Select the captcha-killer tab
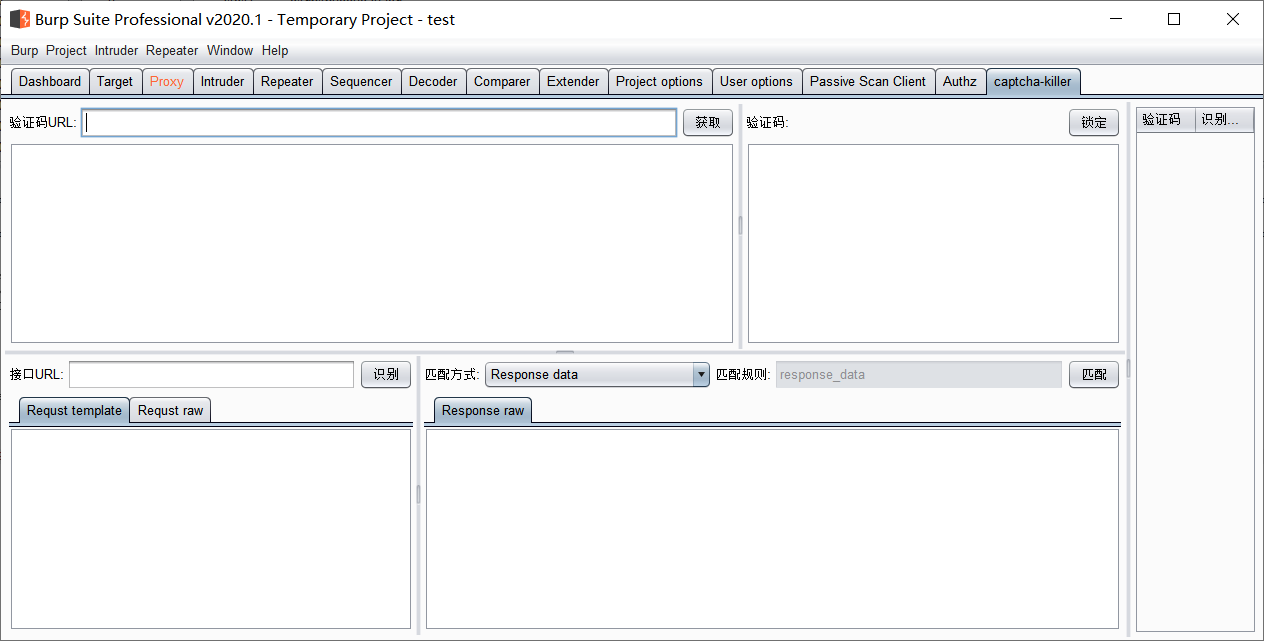Image resolution: width=1264 pixels, height=641 pixels. [x=1033, y=82]
